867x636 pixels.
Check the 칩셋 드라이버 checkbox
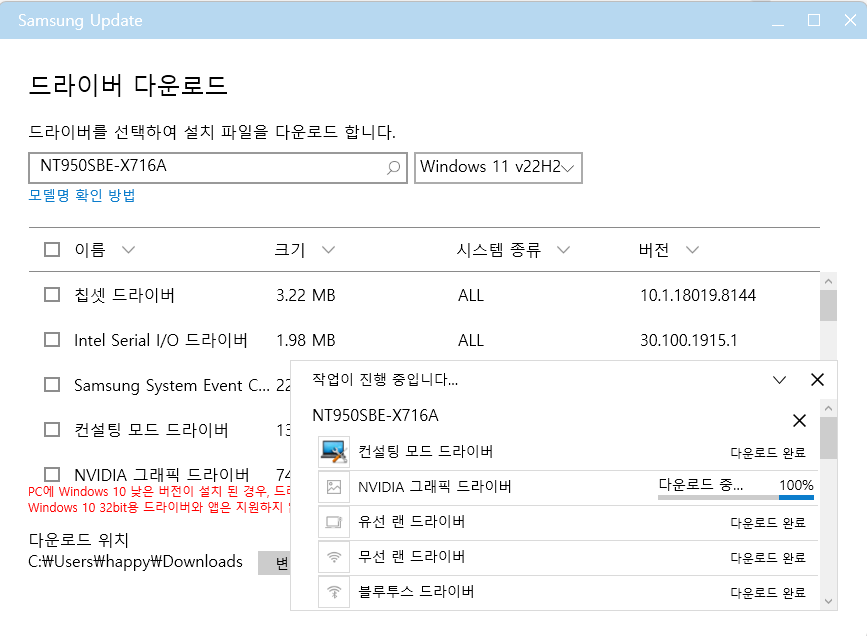(x=52, y=294)
